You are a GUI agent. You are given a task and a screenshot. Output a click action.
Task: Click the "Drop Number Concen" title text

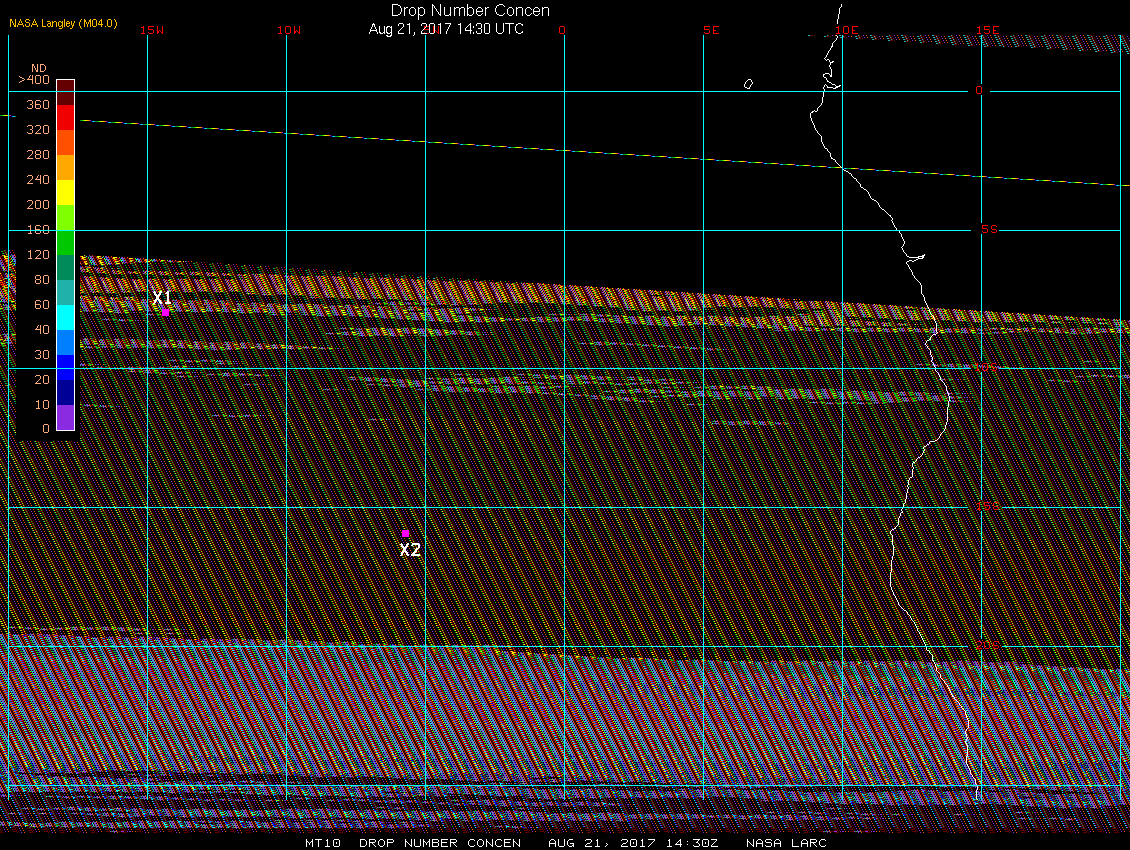tap(469, 11)
